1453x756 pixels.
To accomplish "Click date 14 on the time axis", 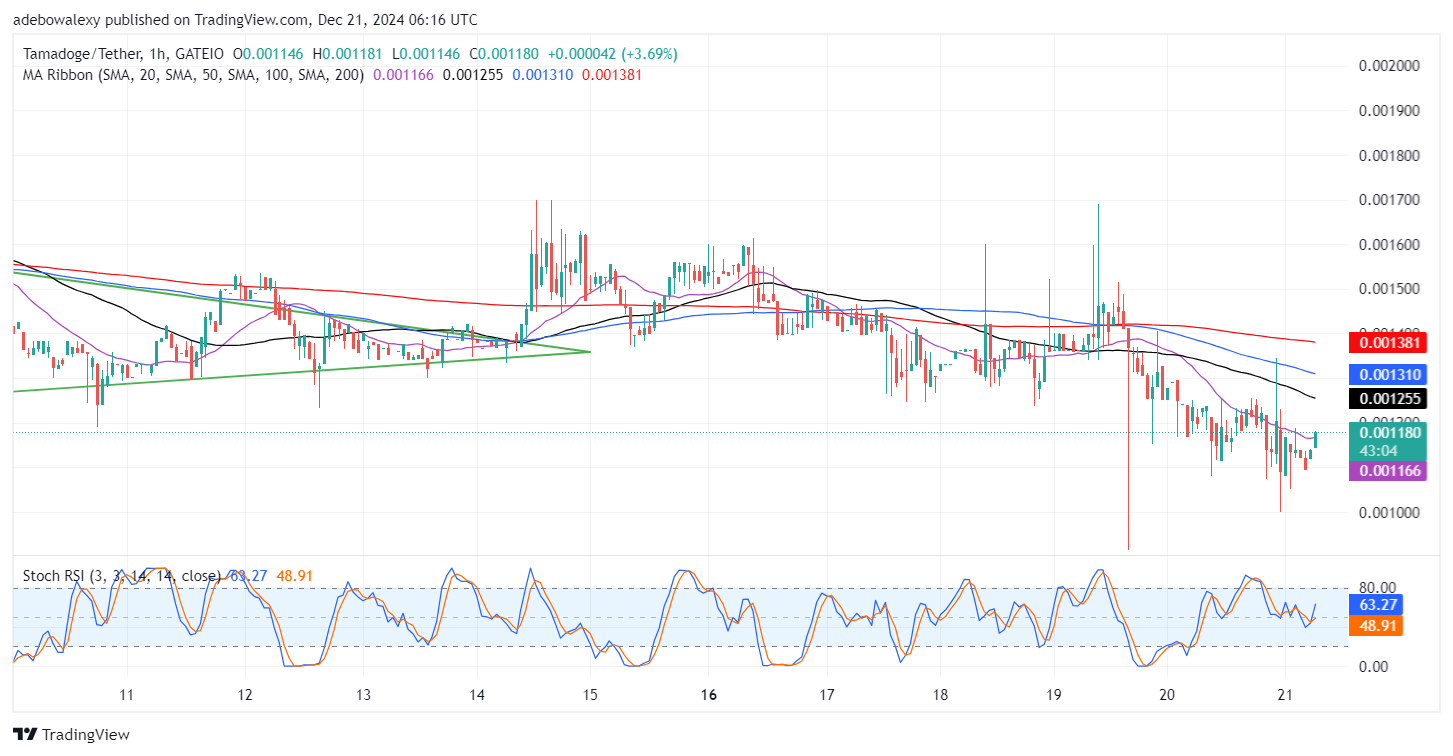I will coord(476,694).
